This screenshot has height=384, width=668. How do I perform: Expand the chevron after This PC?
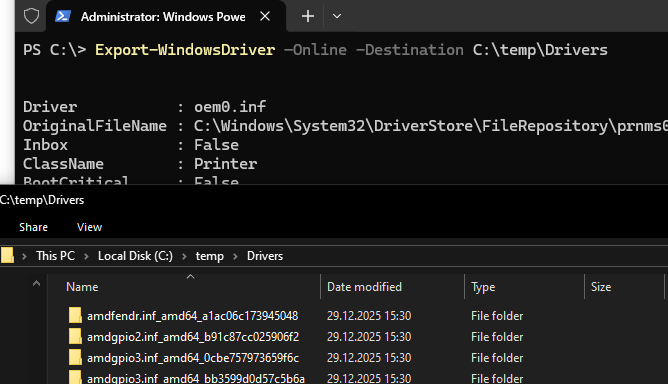(x=86, y=256)
